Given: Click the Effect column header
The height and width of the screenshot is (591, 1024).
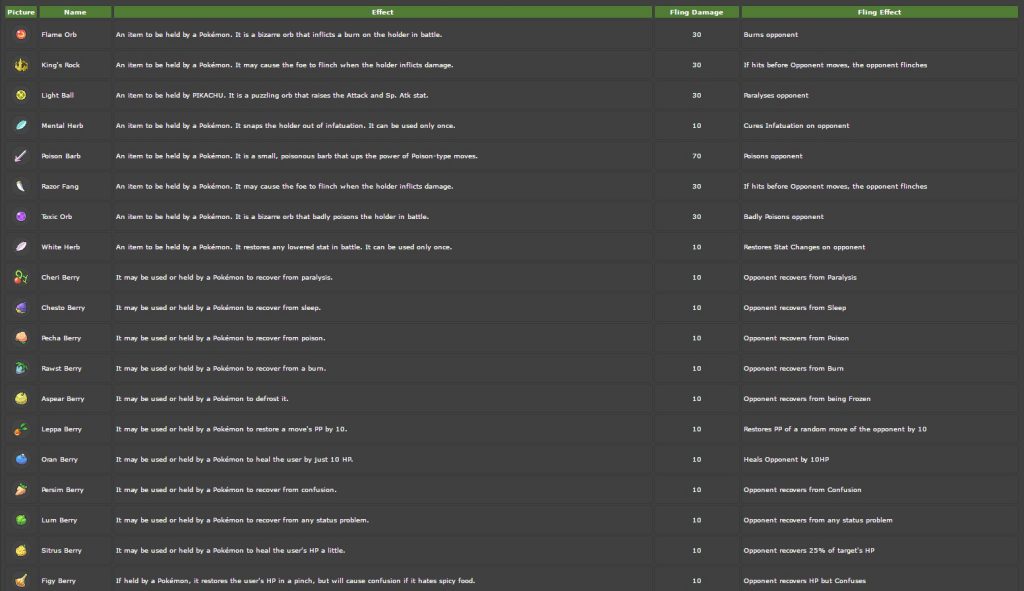Looking at the screenshot, I should click(x=383, y=12).
